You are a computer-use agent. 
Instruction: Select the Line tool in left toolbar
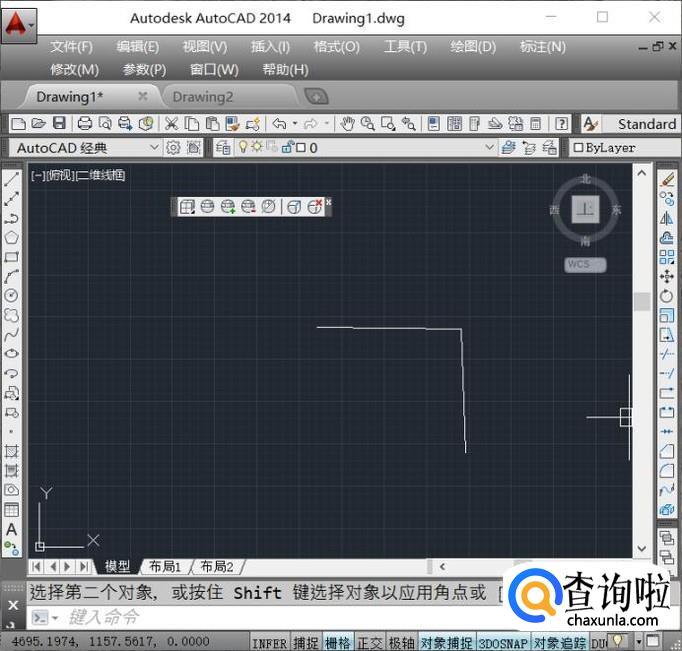pos(12,180)
